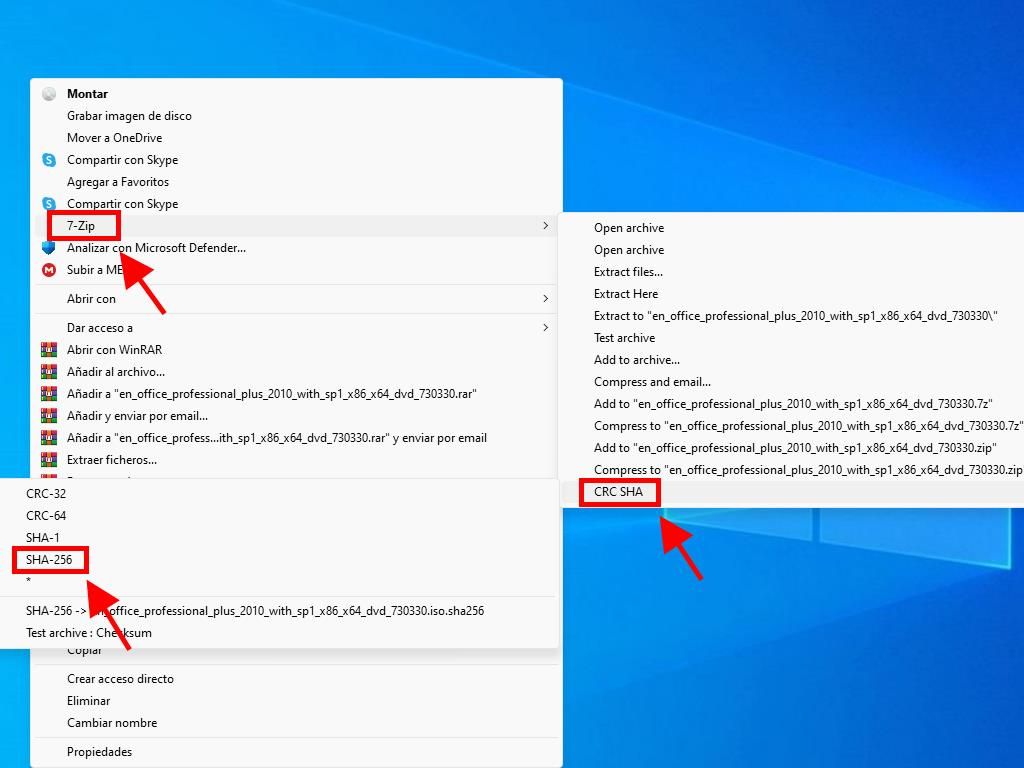Click the Microsoft Defender shield icon
Viewport: 1024px width, 768px height.
(49, 248)
